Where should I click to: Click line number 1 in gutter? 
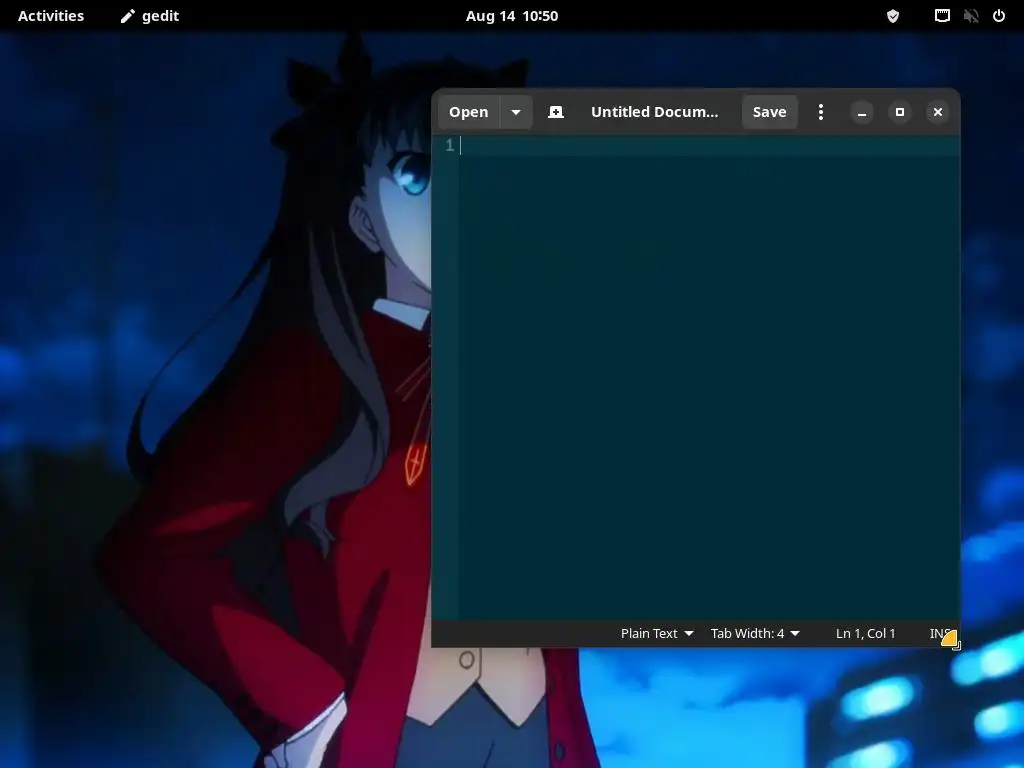(x=449, y=145)
